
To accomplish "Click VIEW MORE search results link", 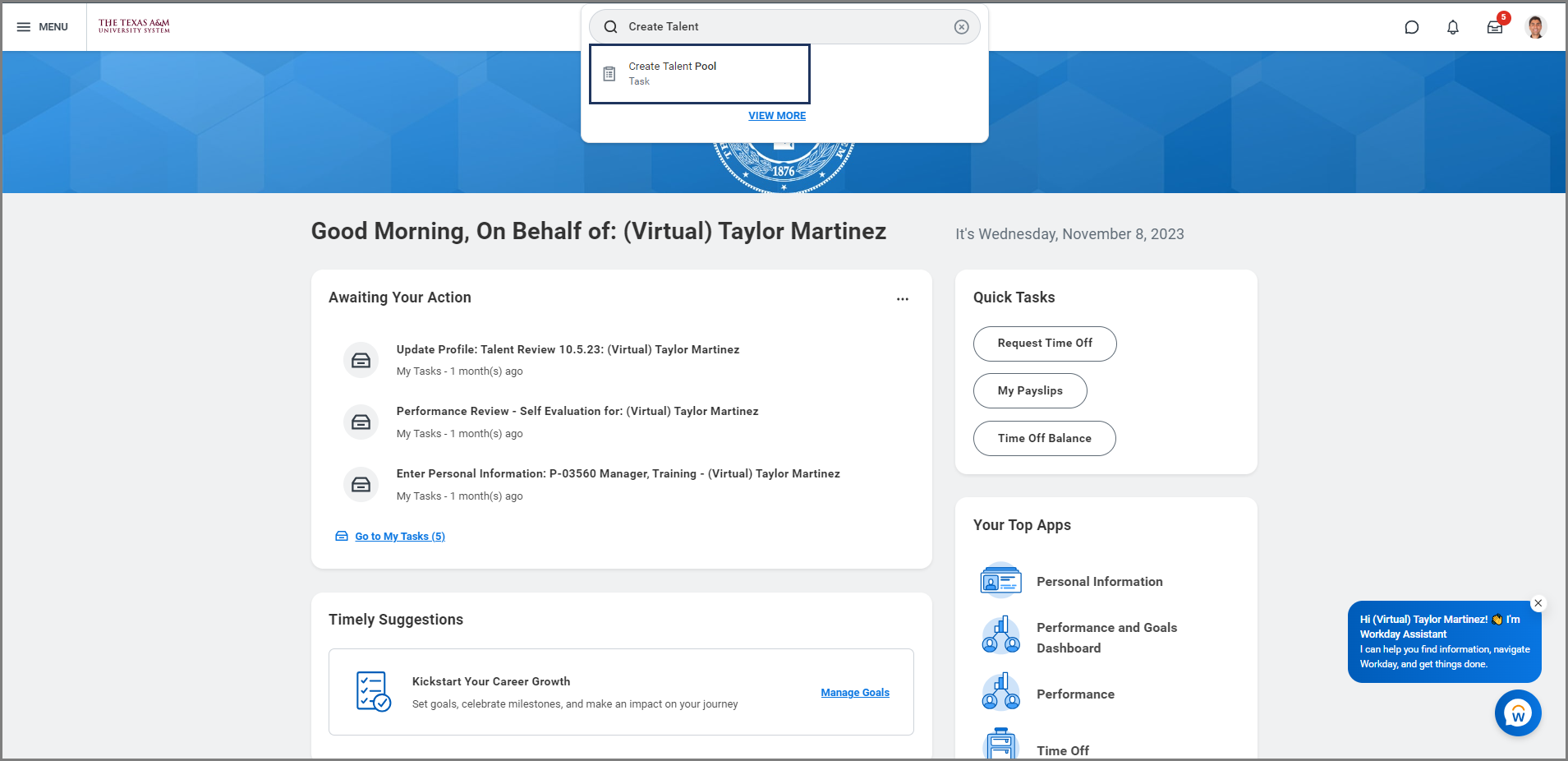I will (x=776, y=116).
